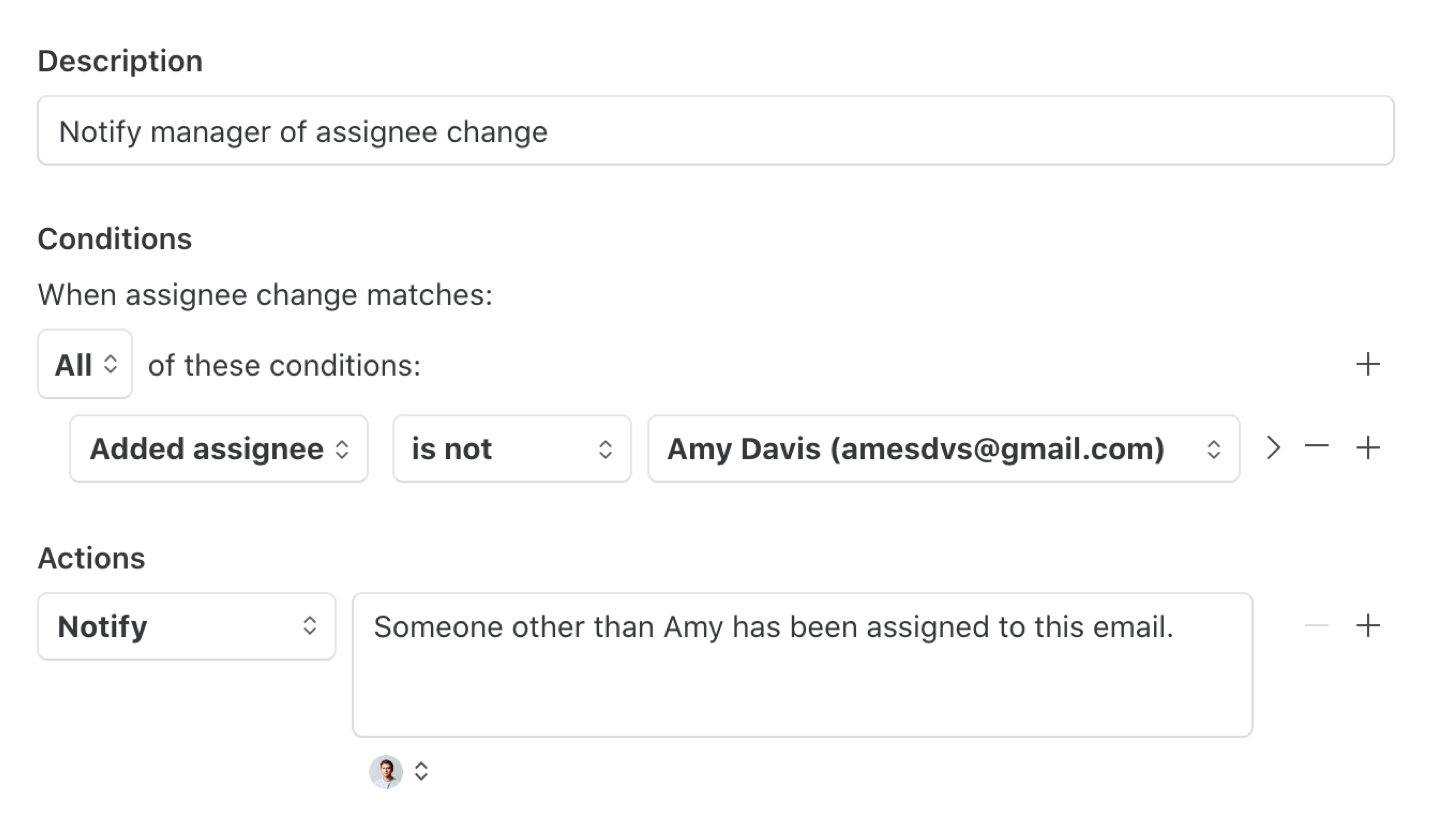This screenshot has height=839, width=1436.
Task: Click the Conditions section heading
Action: [114, 238]
